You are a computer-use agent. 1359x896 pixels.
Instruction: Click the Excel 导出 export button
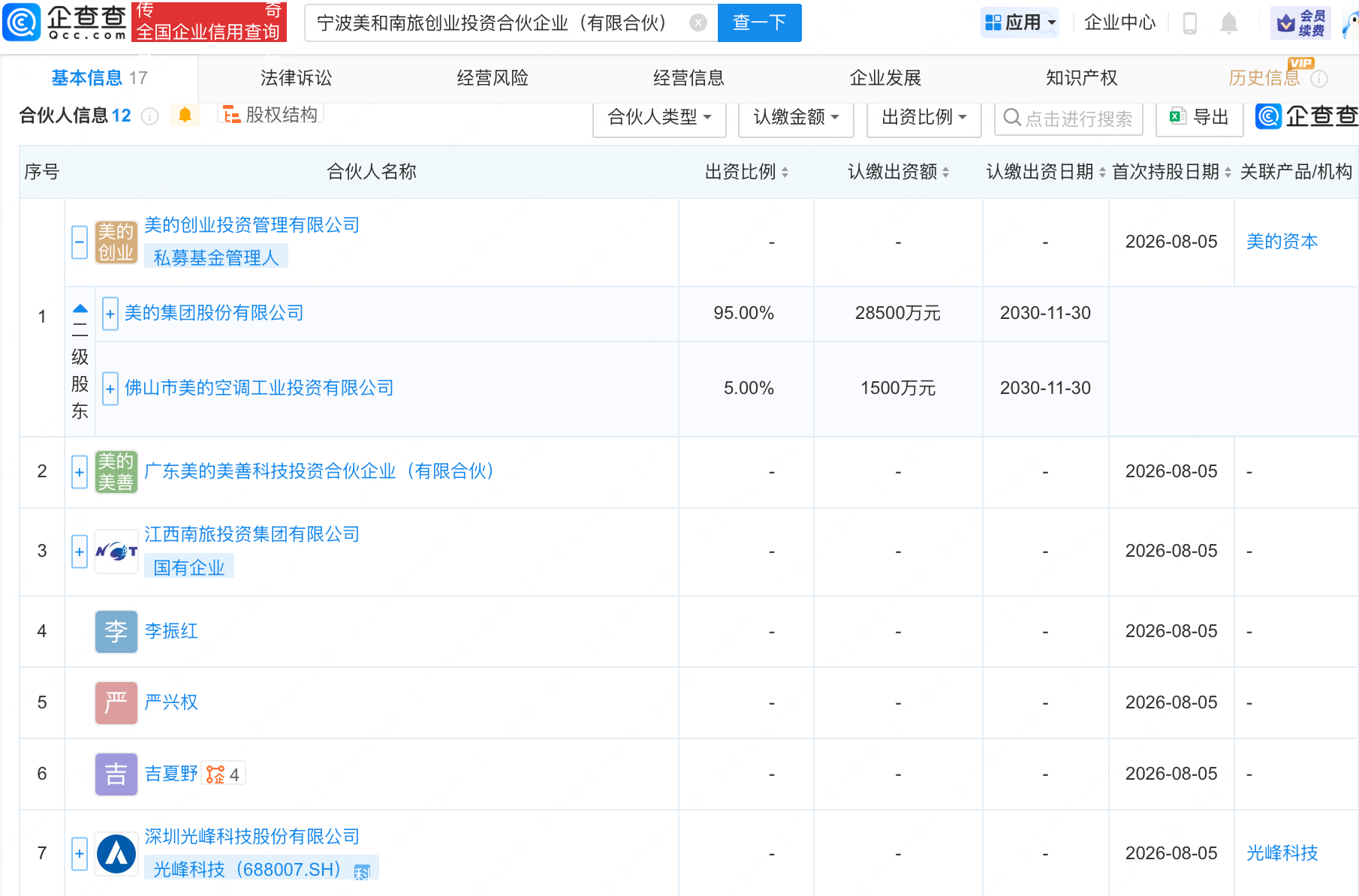pyautogui.click(x=1200, y=117)
